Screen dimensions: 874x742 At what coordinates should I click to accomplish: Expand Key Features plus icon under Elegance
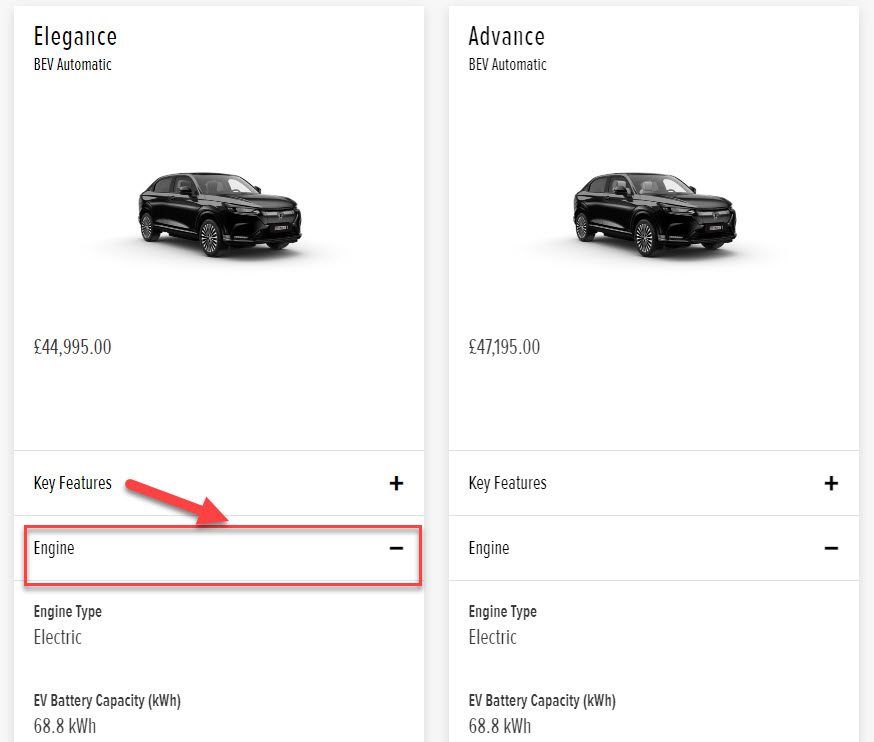pos(396,483)
